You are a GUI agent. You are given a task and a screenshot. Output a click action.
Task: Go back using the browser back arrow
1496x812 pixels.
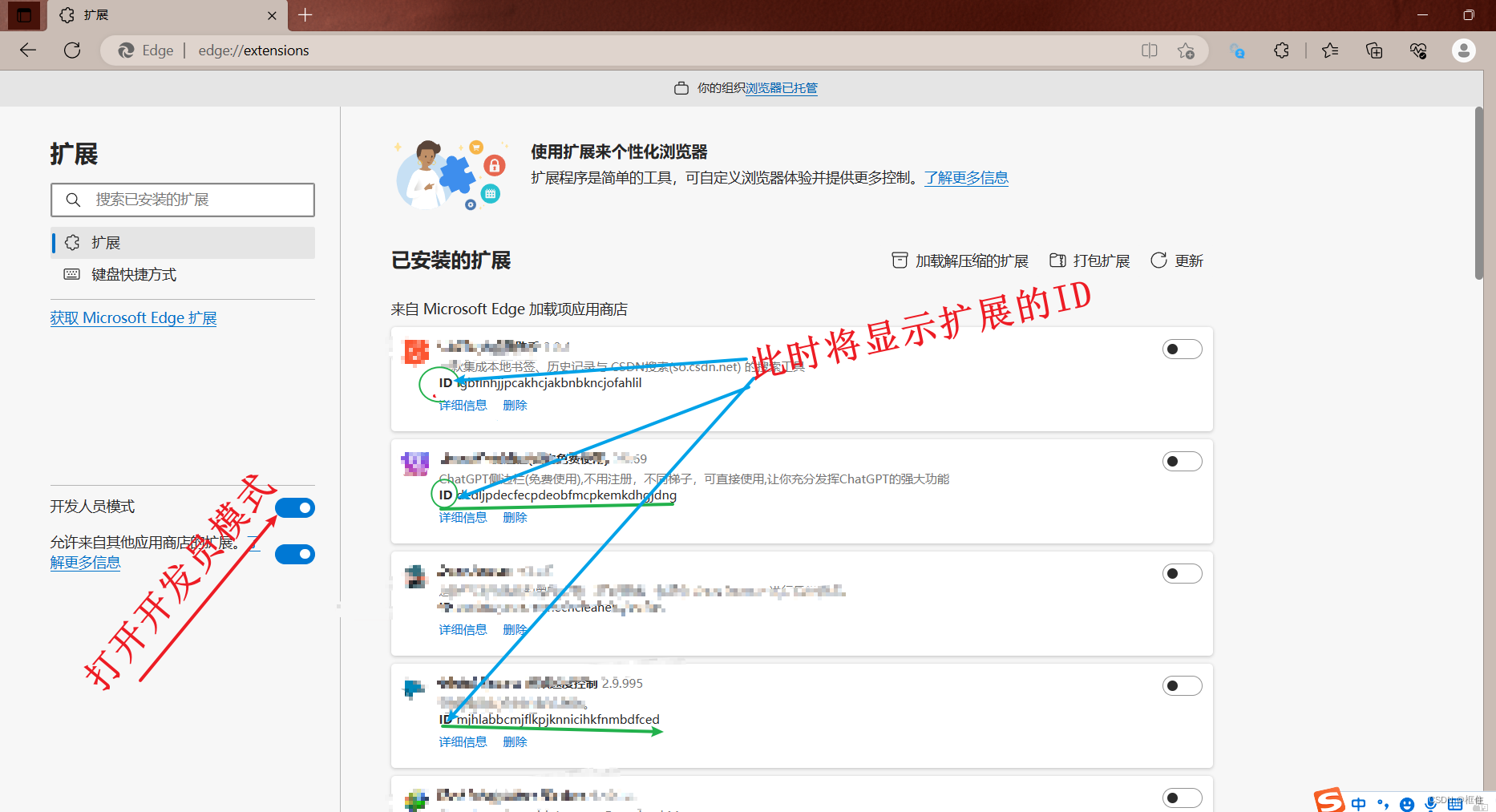pyautogui.click(x=28, y=50)
